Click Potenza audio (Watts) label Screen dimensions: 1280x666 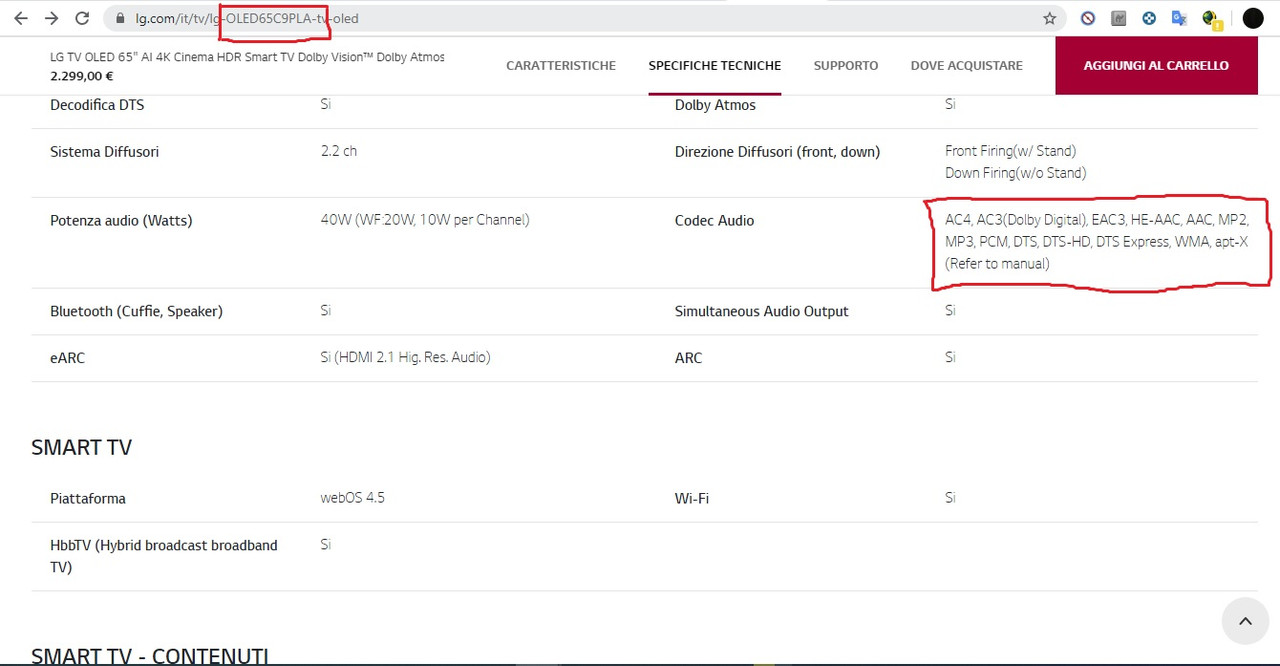121,221
